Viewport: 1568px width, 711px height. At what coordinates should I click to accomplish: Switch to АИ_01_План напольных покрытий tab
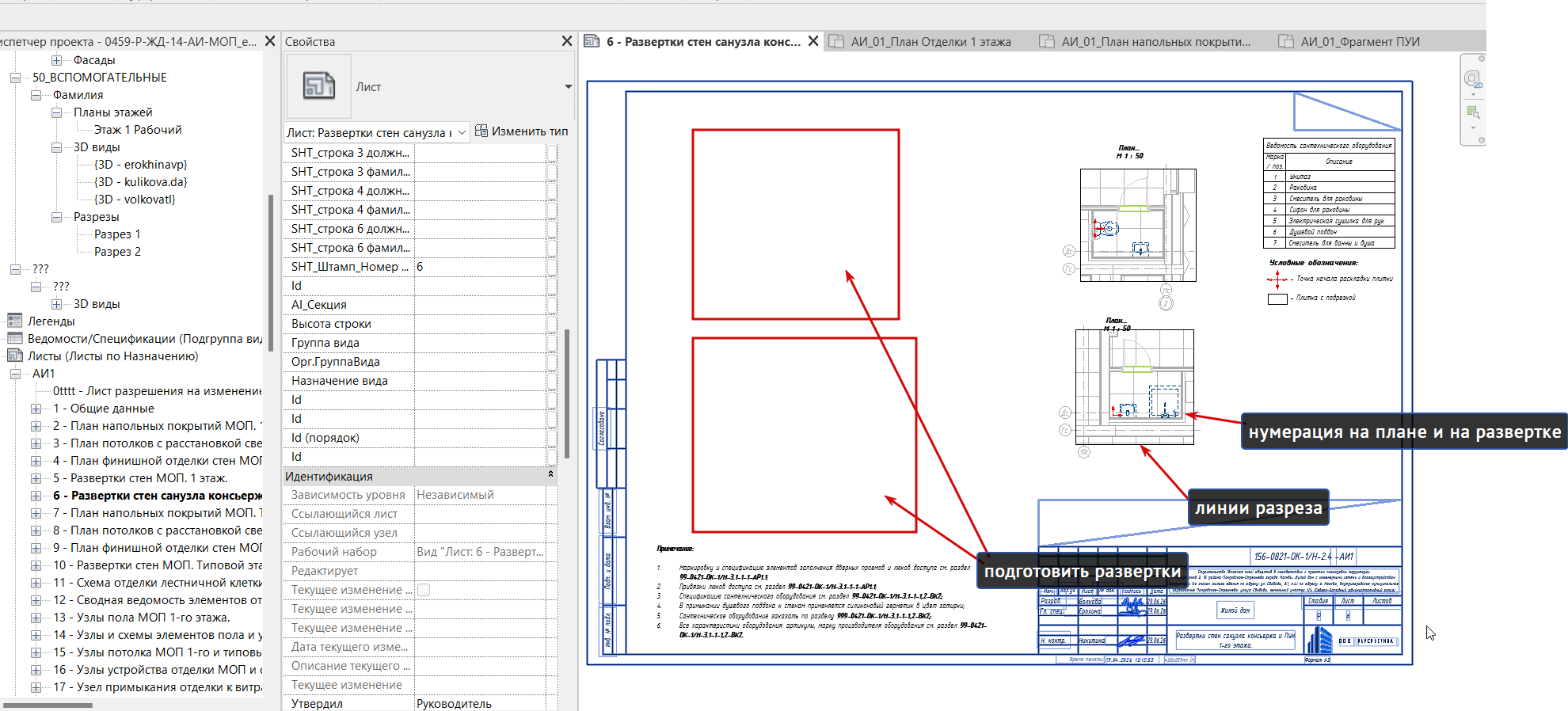(x=1155, y=41)
